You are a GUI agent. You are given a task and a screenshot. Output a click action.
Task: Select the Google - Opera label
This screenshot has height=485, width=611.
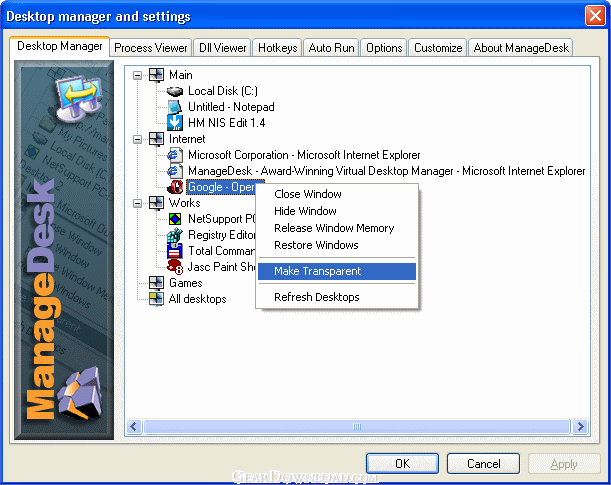point(221,187)
